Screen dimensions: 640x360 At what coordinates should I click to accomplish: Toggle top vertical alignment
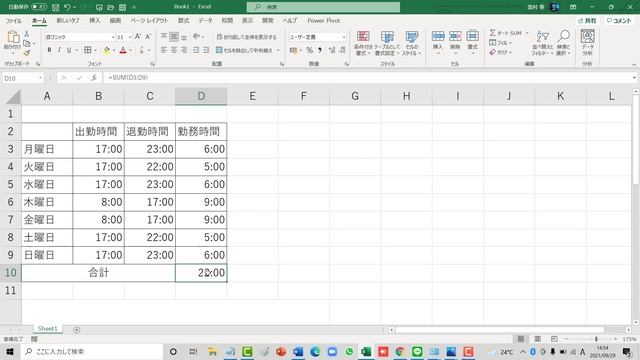pos(164,37)
